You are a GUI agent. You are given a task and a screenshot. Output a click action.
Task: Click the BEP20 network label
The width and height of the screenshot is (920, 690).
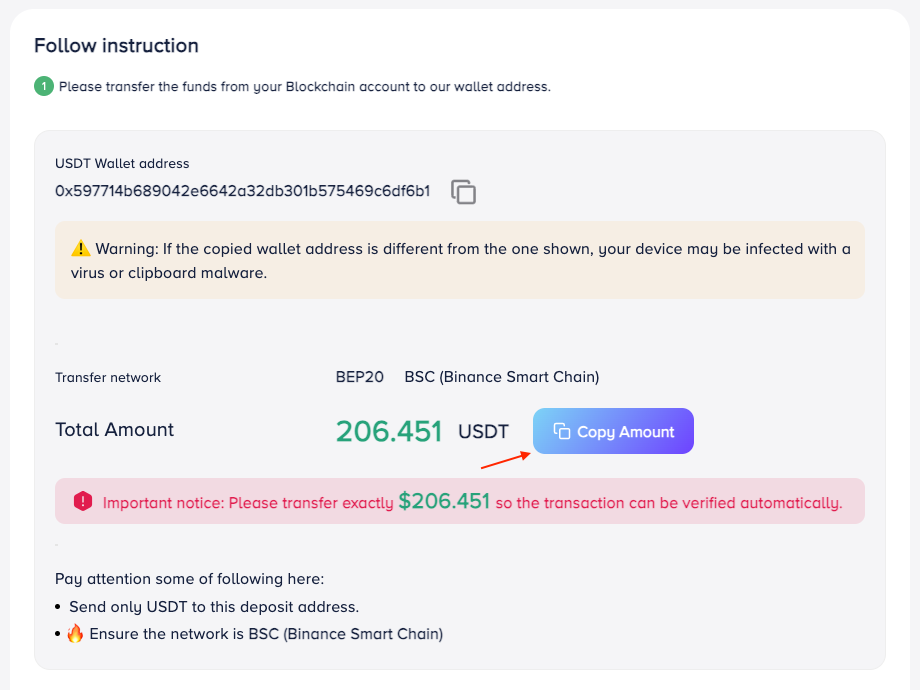point(360,377)
